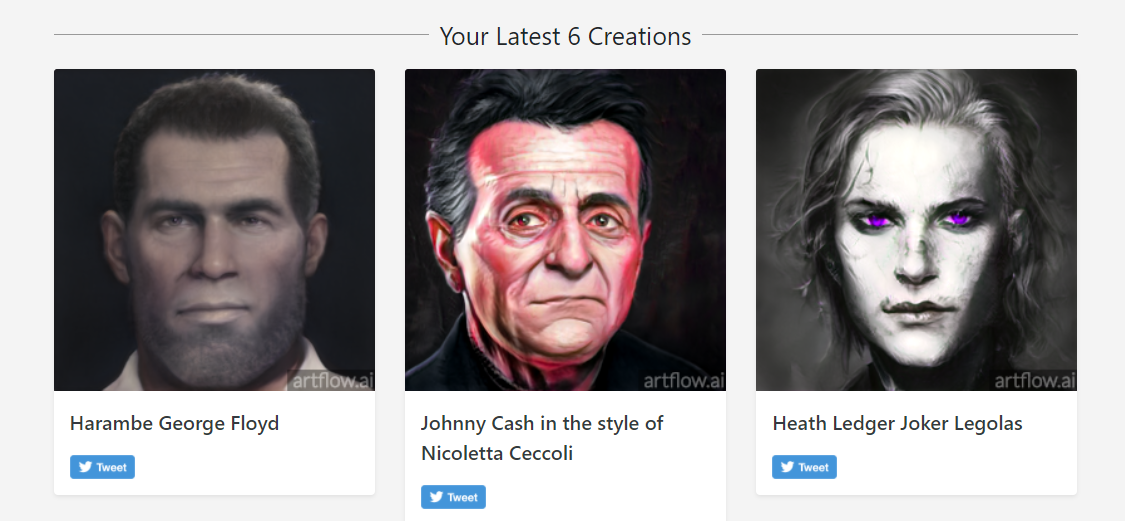Open the Harambe George Floyd portrait image
Image resolution: width=1125 pixels, height=521 pixels.
(215, 230)
